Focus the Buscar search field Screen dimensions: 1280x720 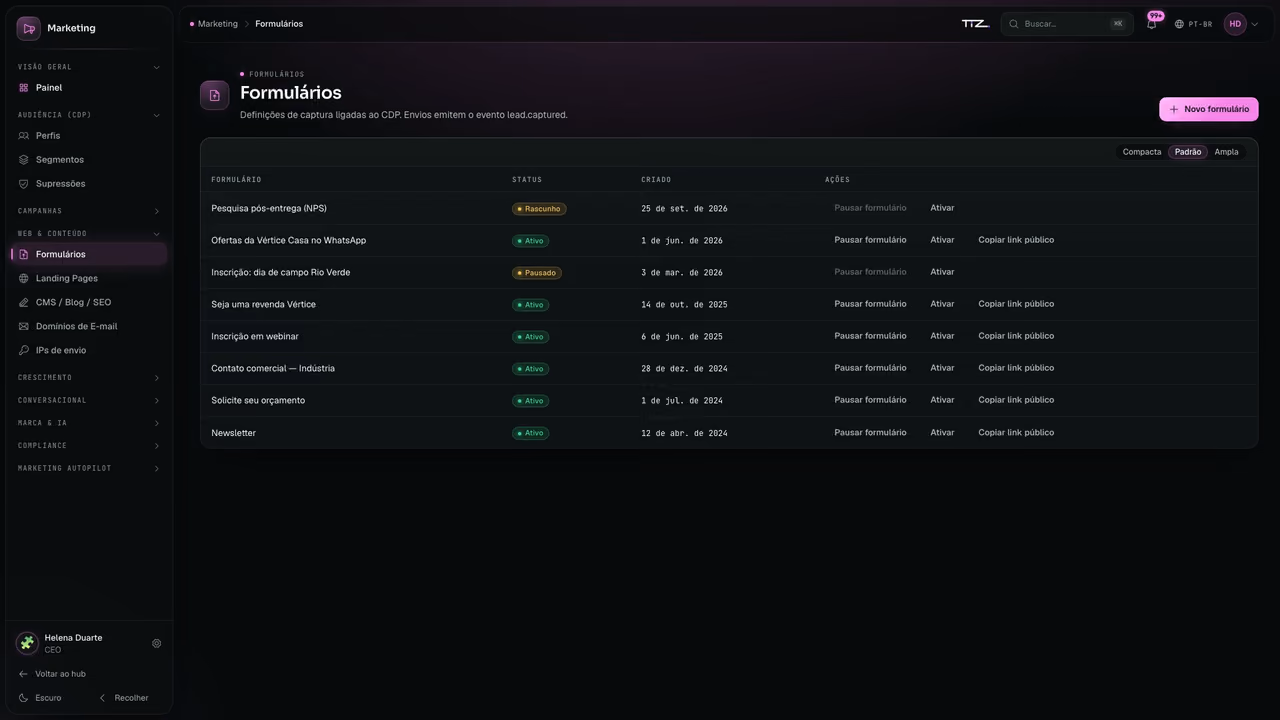pos(1066,23)
